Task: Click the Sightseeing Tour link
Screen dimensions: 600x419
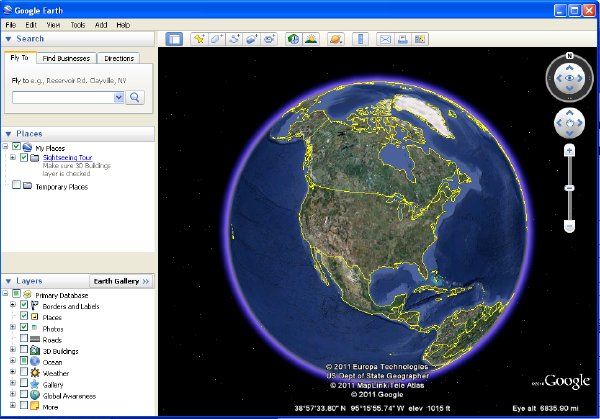Action: 67,157
